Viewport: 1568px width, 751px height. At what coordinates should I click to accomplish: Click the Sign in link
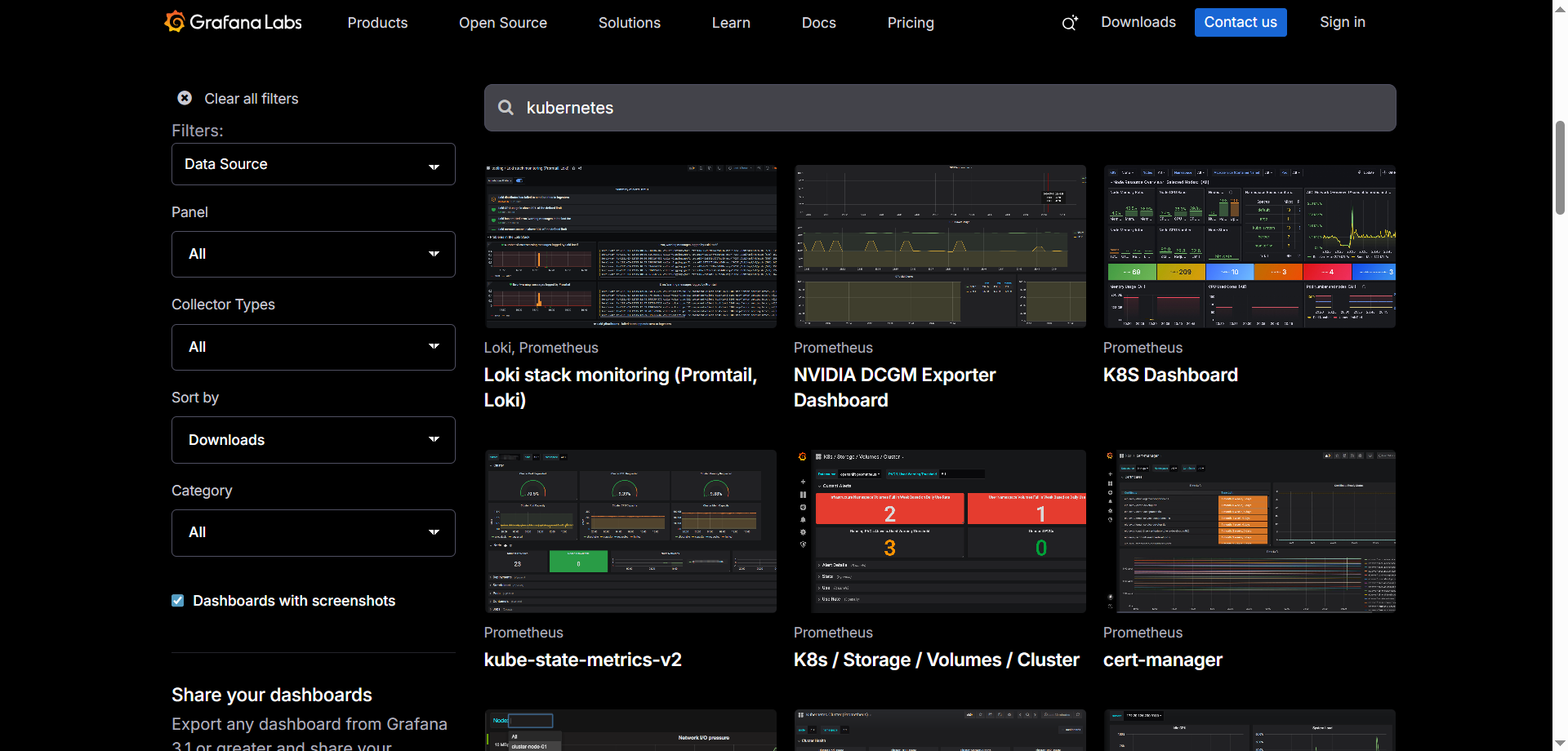(1343, 22)
